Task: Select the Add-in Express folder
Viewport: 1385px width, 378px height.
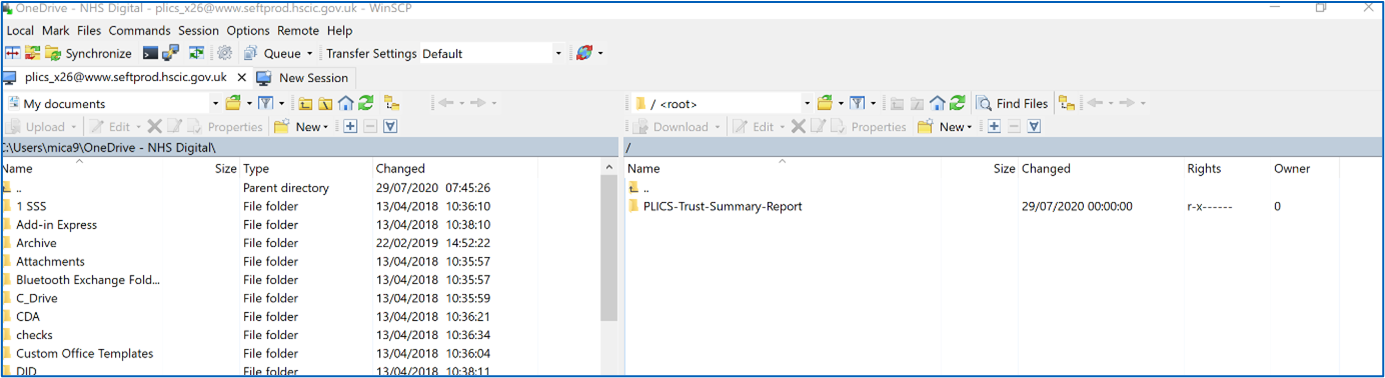Action: click(x=56, y=225)
